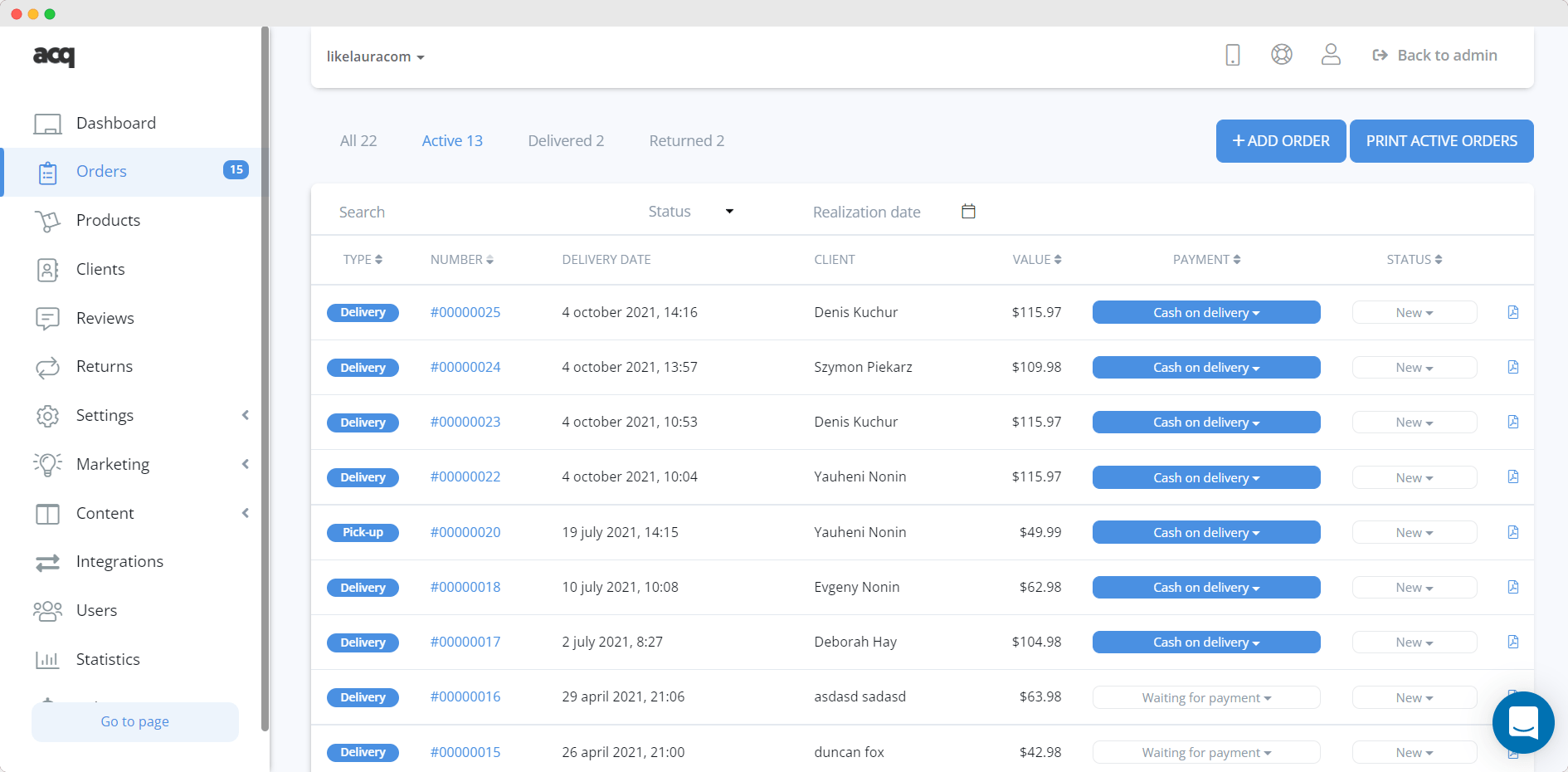Open order number #00000025 link
1568x772 pixels.
tap(465, 312)
